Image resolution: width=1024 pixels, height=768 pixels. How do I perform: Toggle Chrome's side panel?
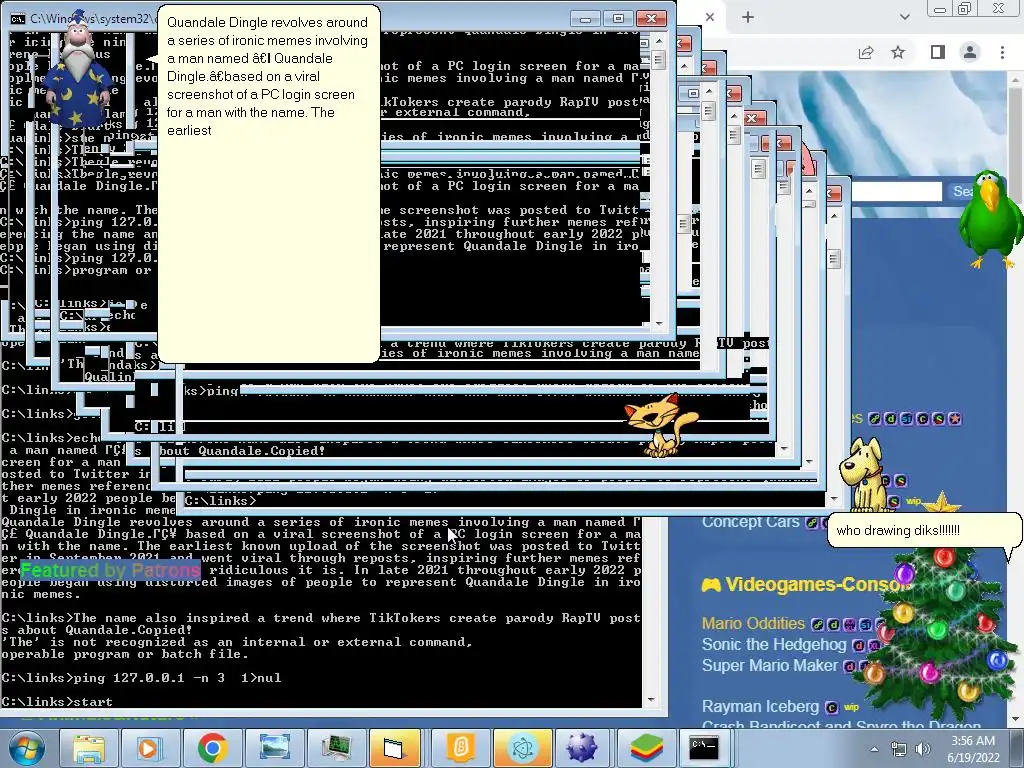938,52
